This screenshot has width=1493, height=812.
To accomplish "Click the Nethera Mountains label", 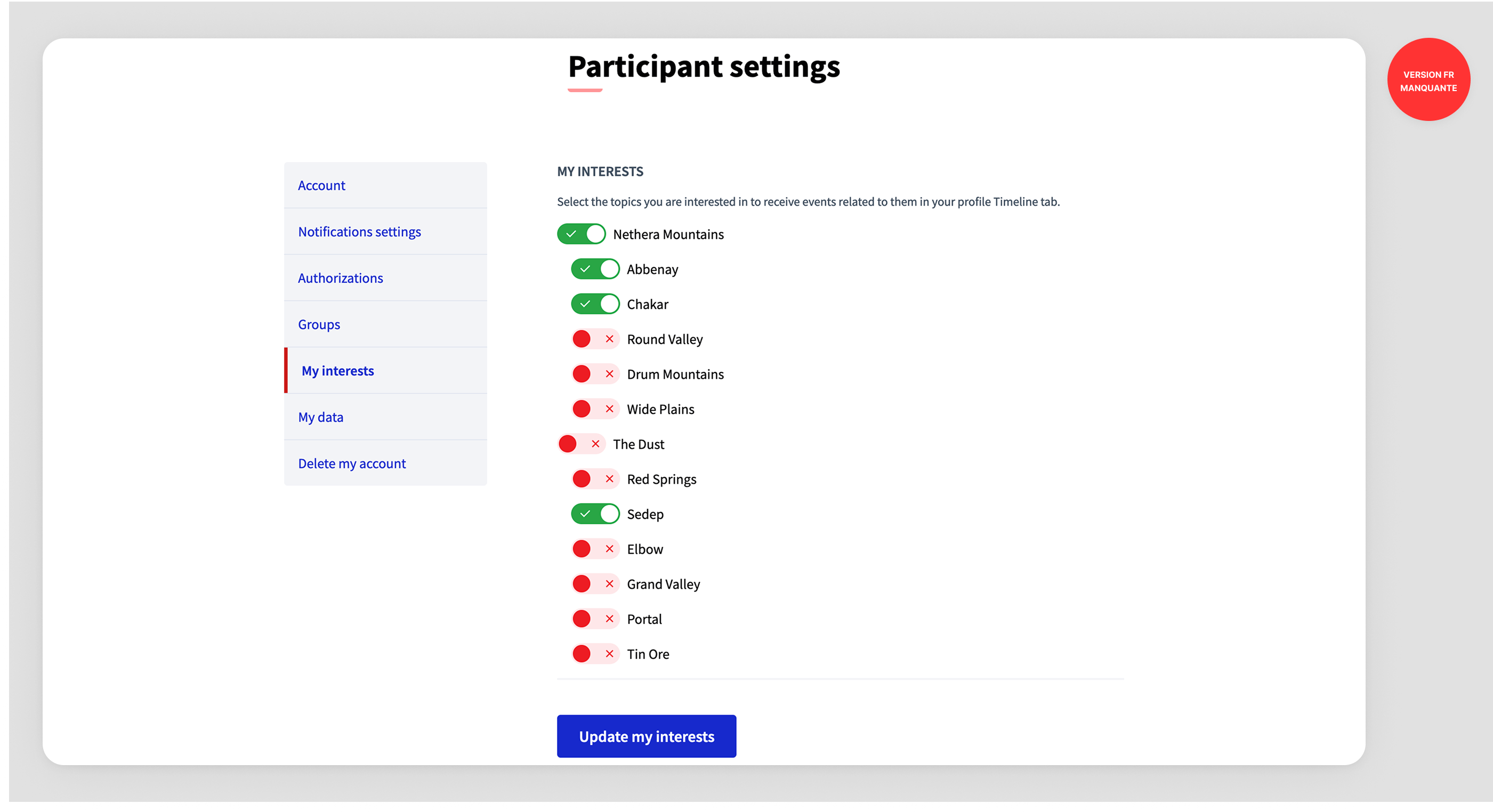I will coord(668,234).
